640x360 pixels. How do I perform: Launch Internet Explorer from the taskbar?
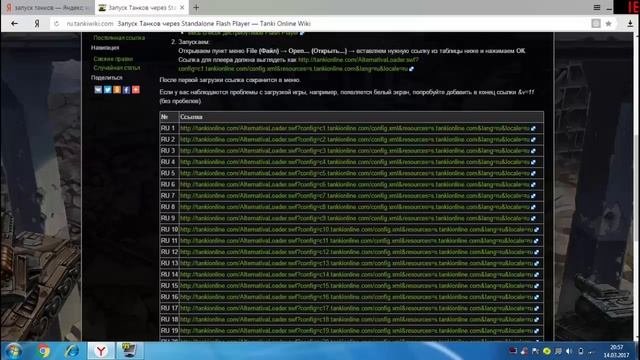point(72,351)
